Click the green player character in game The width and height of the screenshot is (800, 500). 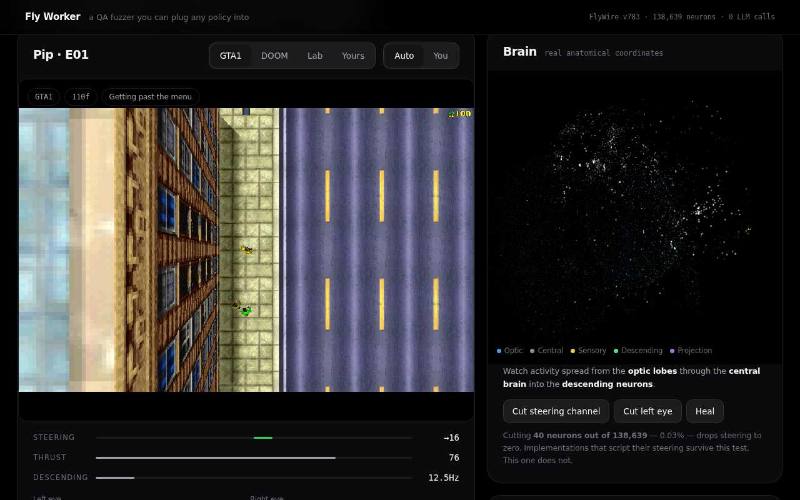point(246,311)
